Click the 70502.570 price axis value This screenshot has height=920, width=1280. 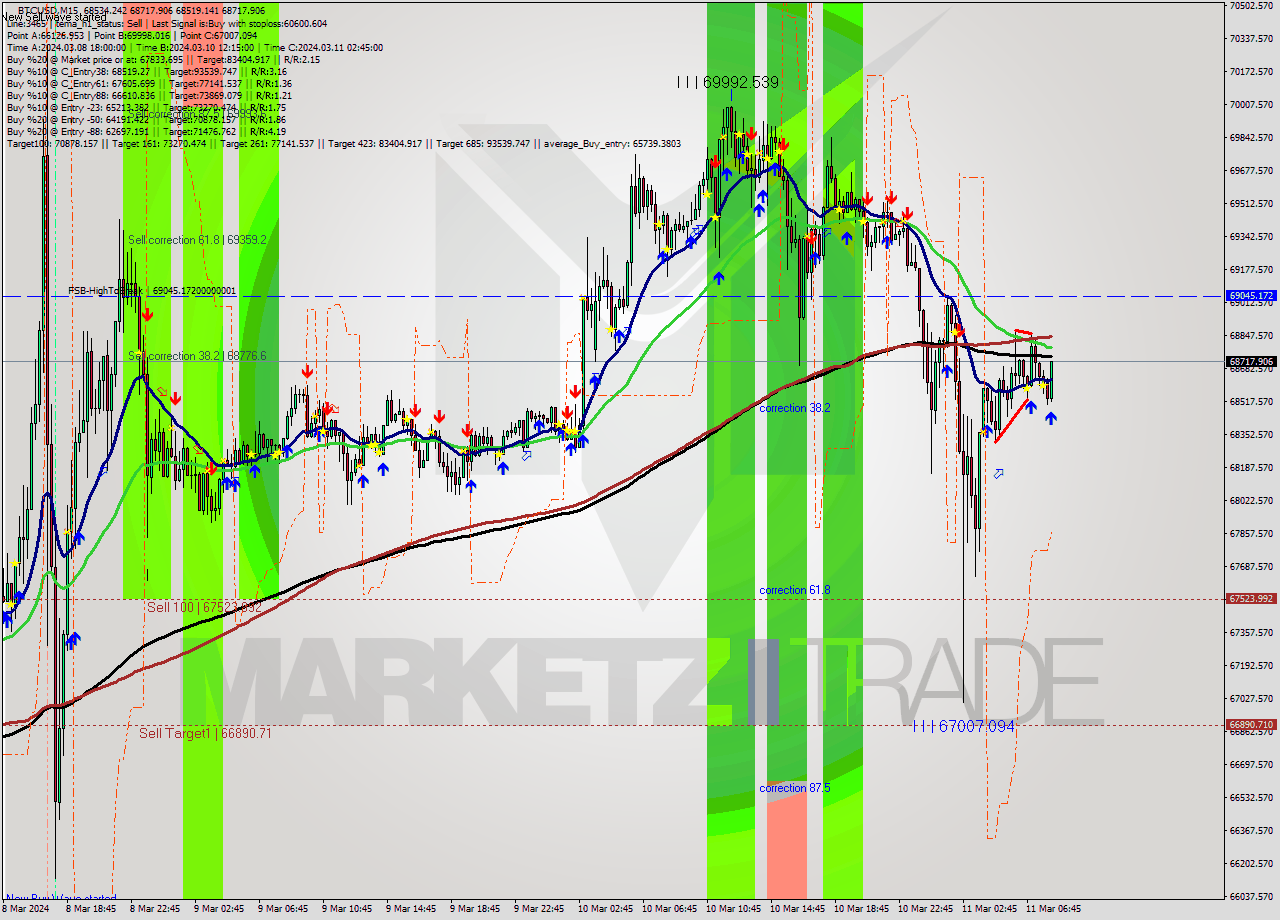pos(1251,5)
